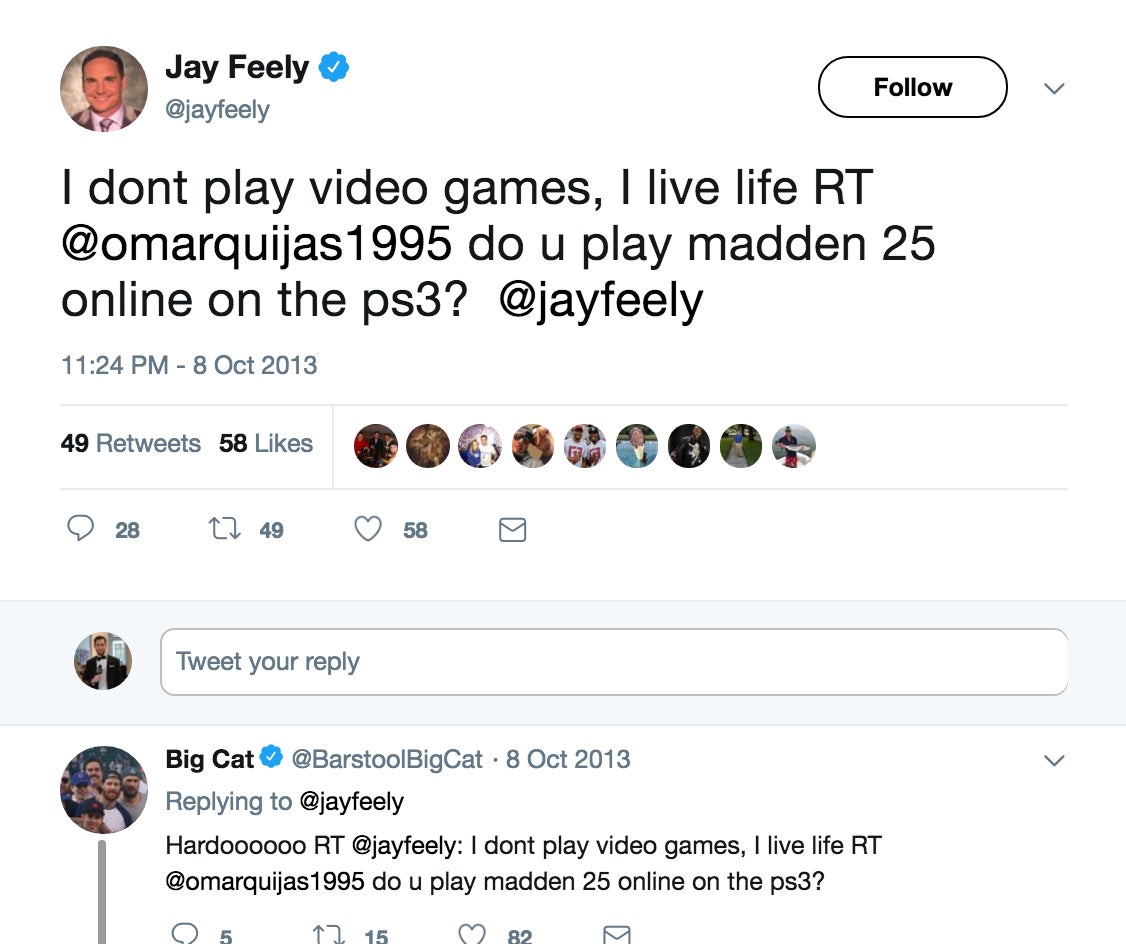Send Jay Feely's tweet via Direct Message

pyautogui.click(x=511, y=529)
